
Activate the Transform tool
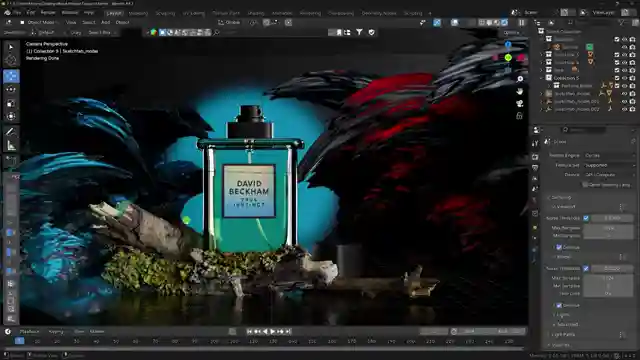tap(11, 117)
